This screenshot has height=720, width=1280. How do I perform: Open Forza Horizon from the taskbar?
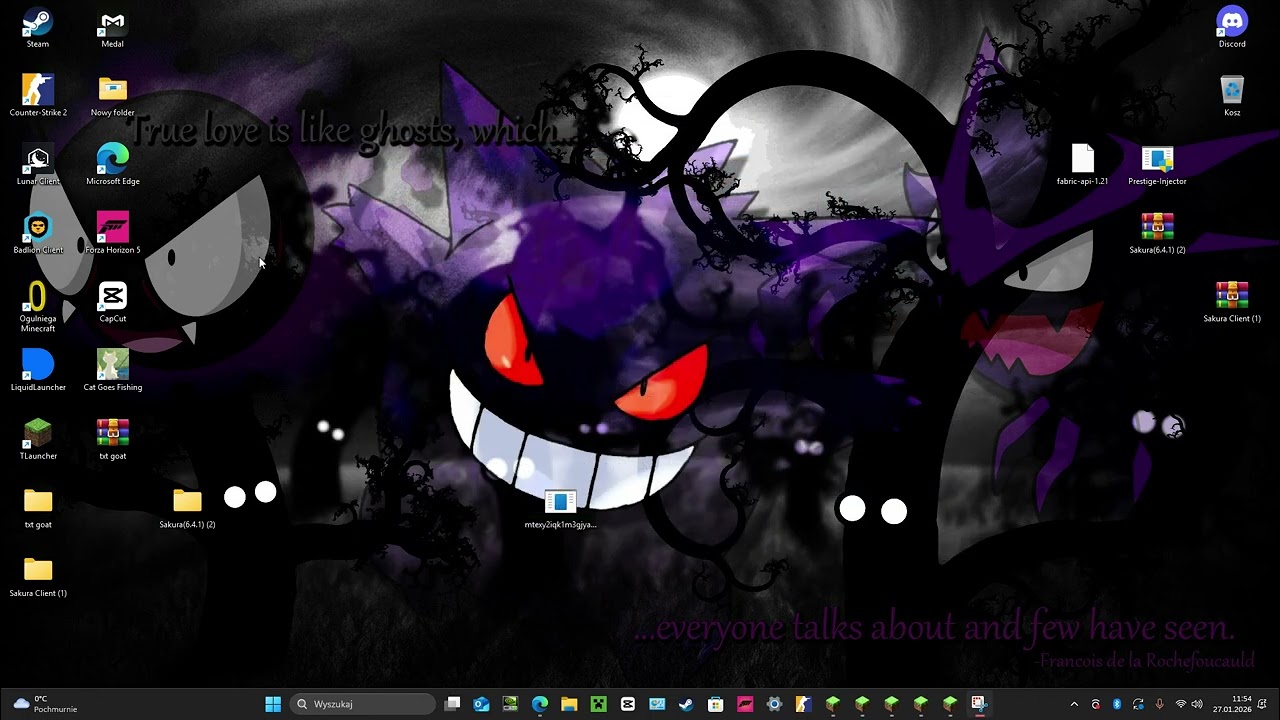(x=745, y=704)
